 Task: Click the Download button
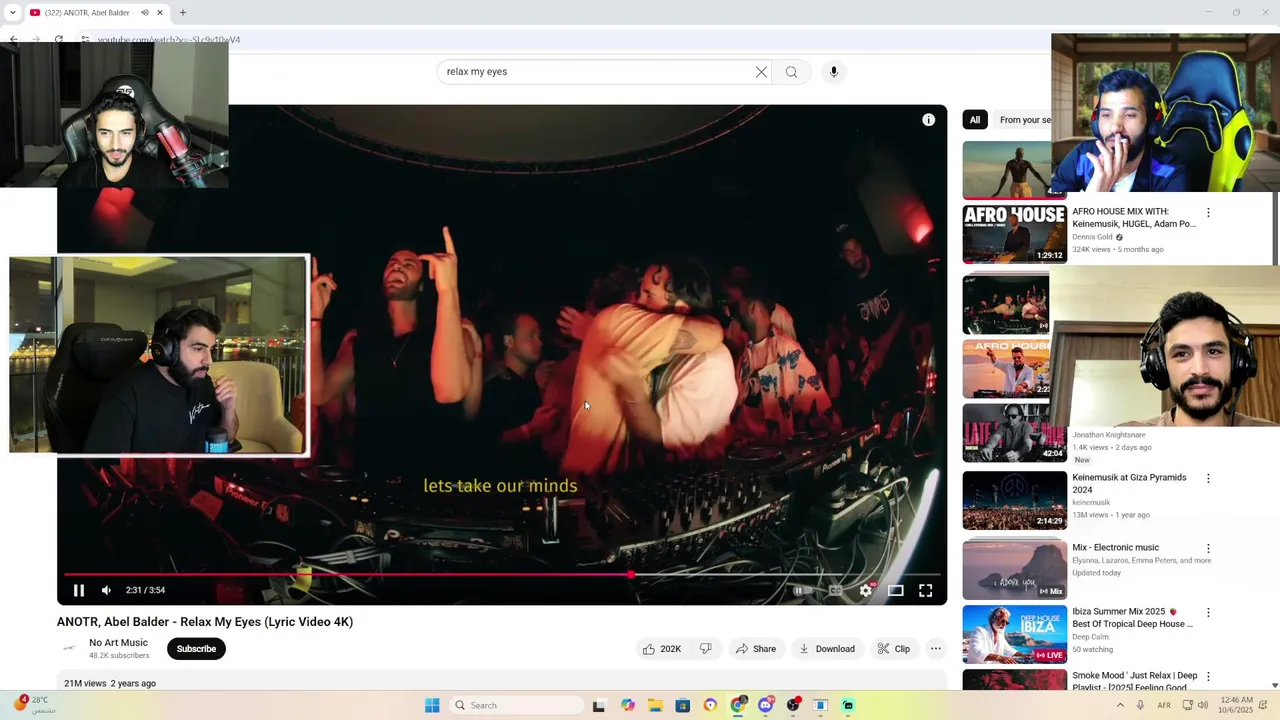[826, 649]
